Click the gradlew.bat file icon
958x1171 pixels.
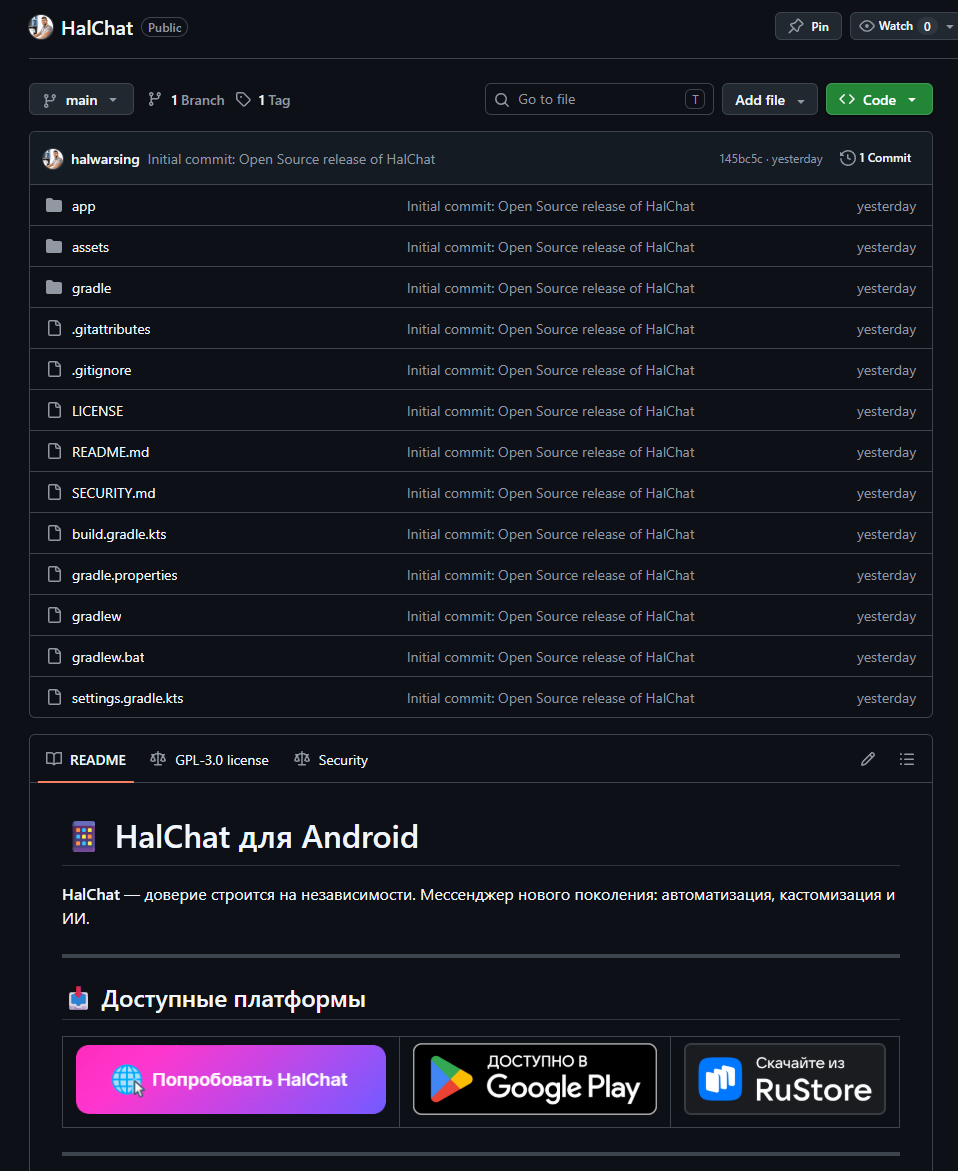tap(54, 657)
